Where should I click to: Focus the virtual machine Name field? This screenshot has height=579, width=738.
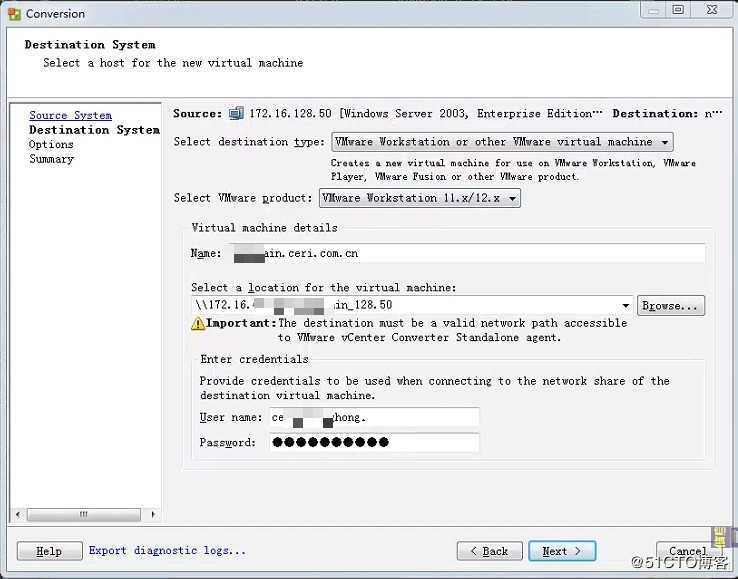click(x=469, y=253)
